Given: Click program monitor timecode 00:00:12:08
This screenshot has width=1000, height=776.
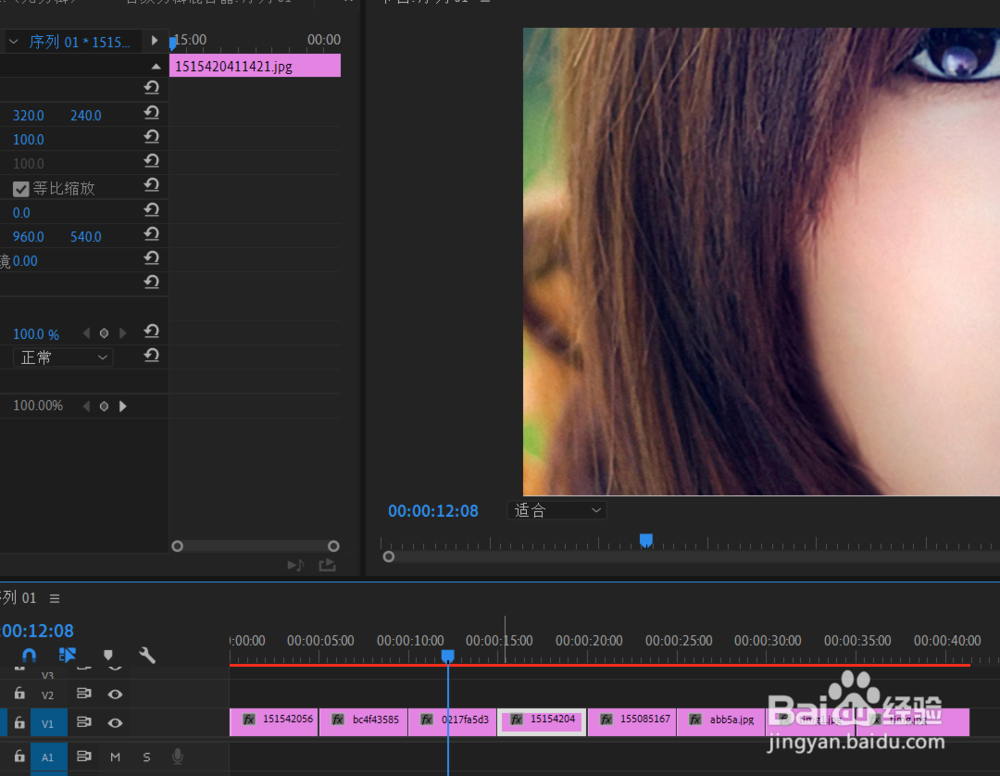Looking at the screenshot, I should point(433,511).
